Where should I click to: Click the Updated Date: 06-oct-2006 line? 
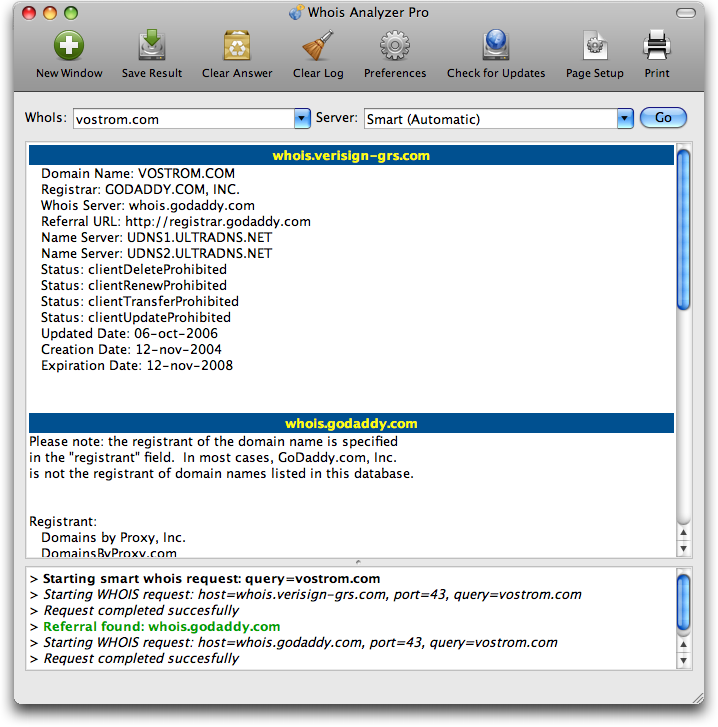[129, 333]
